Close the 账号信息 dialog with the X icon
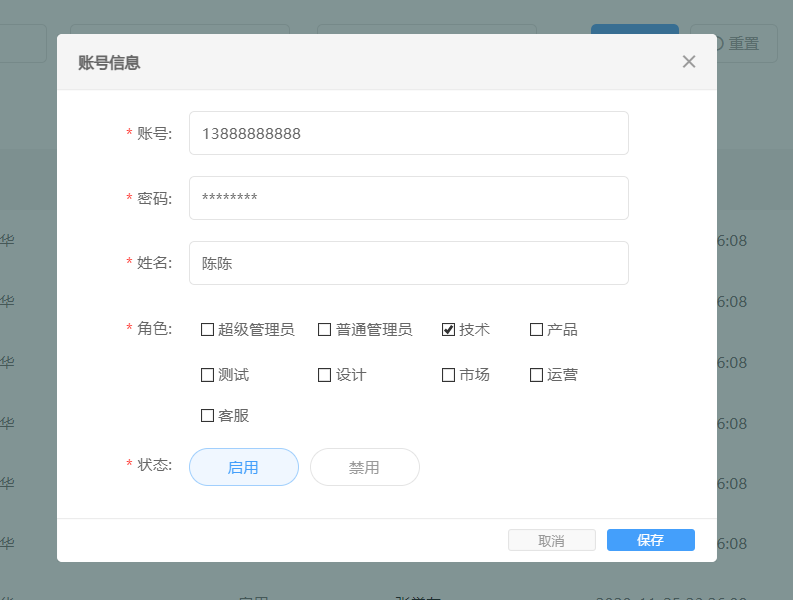This screenshot has width=793, height=600. click(x=689, y=62)
